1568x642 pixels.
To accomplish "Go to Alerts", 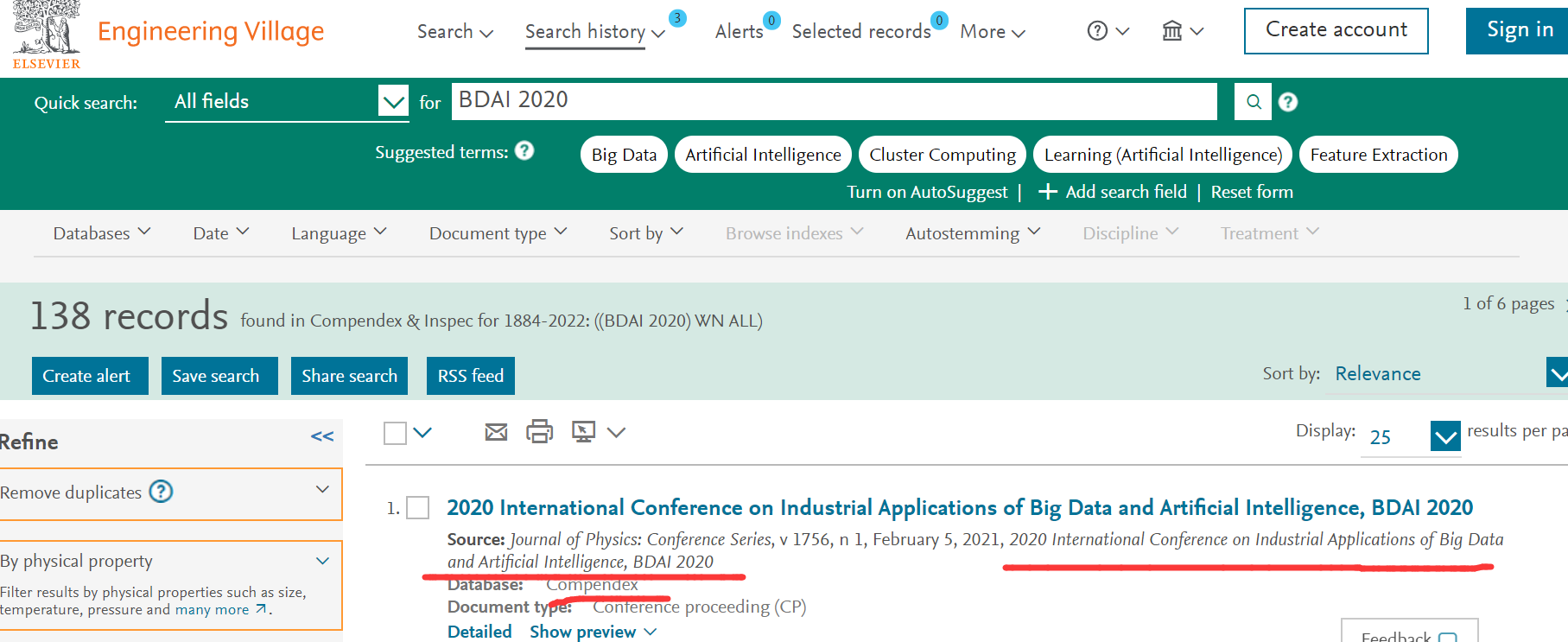I will 740,32.
